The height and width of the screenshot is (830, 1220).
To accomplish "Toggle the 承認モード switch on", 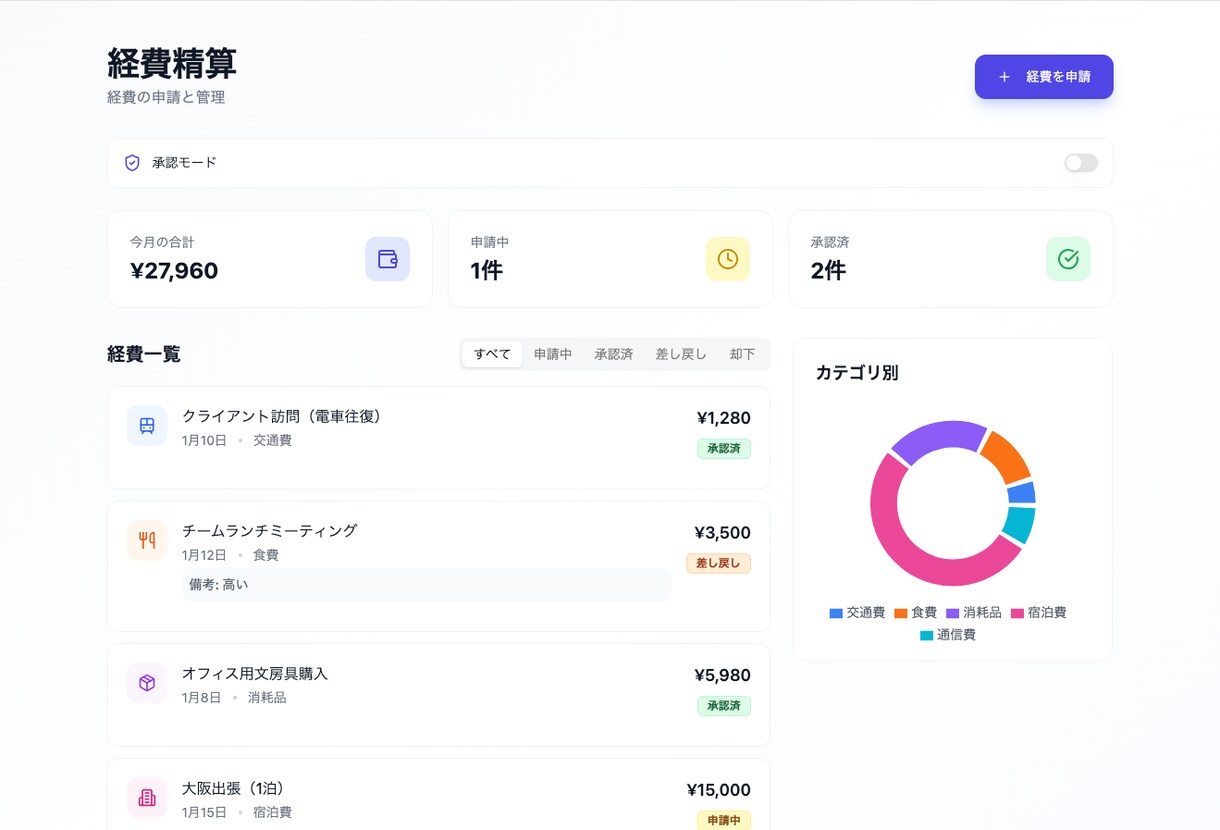I will point(1080,163).
